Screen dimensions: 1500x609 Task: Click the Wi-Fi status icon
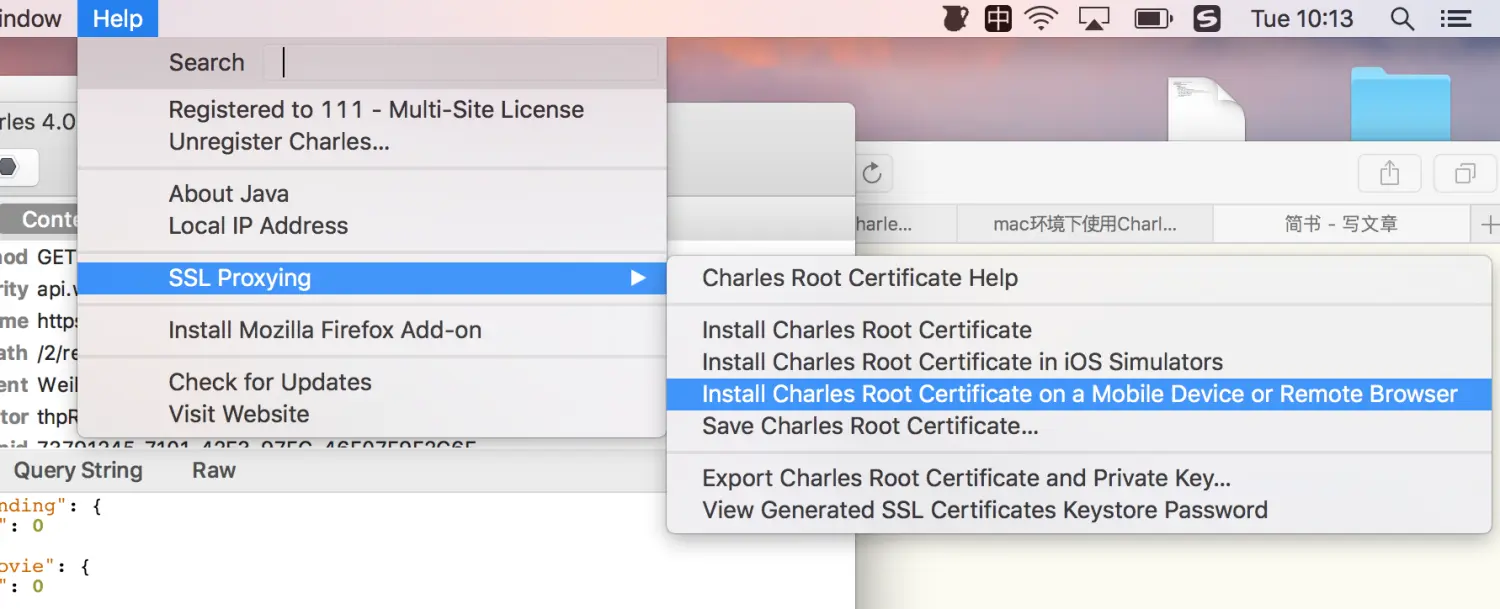pyautogui.click(x=1041, y=18)
